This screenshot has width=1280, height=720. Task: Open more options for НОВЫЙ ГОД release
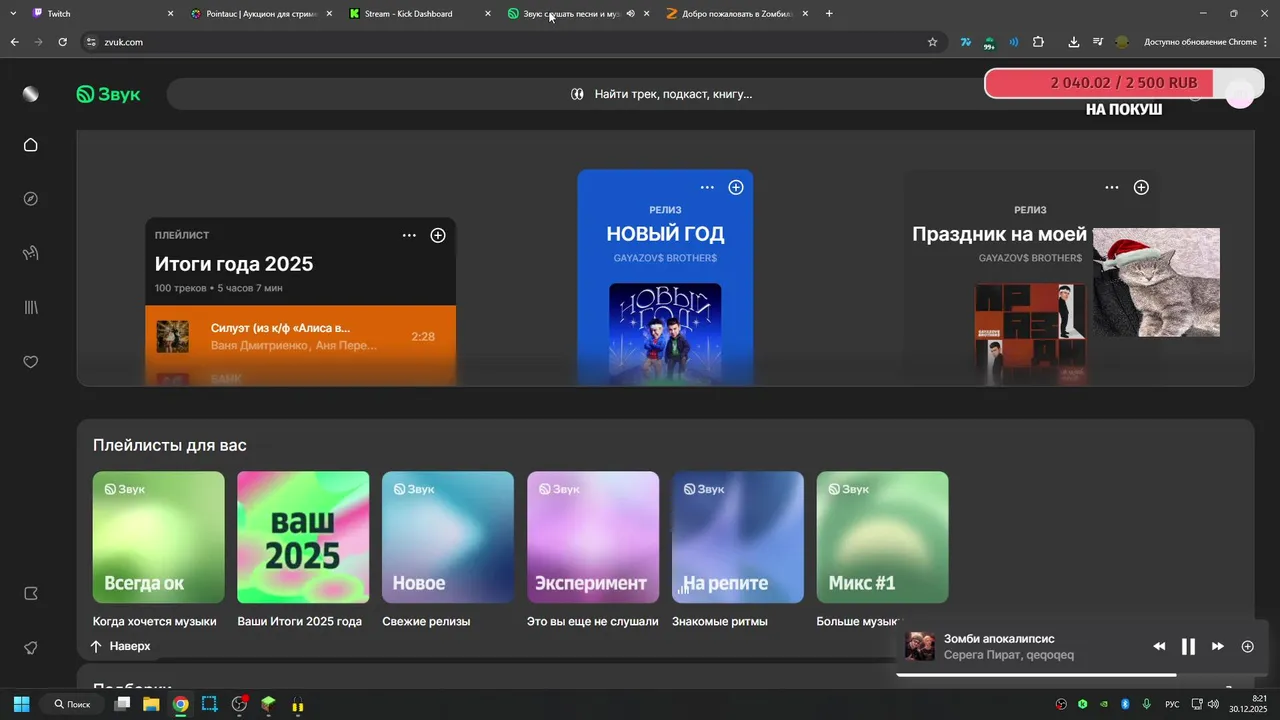(x=707, y=187)
